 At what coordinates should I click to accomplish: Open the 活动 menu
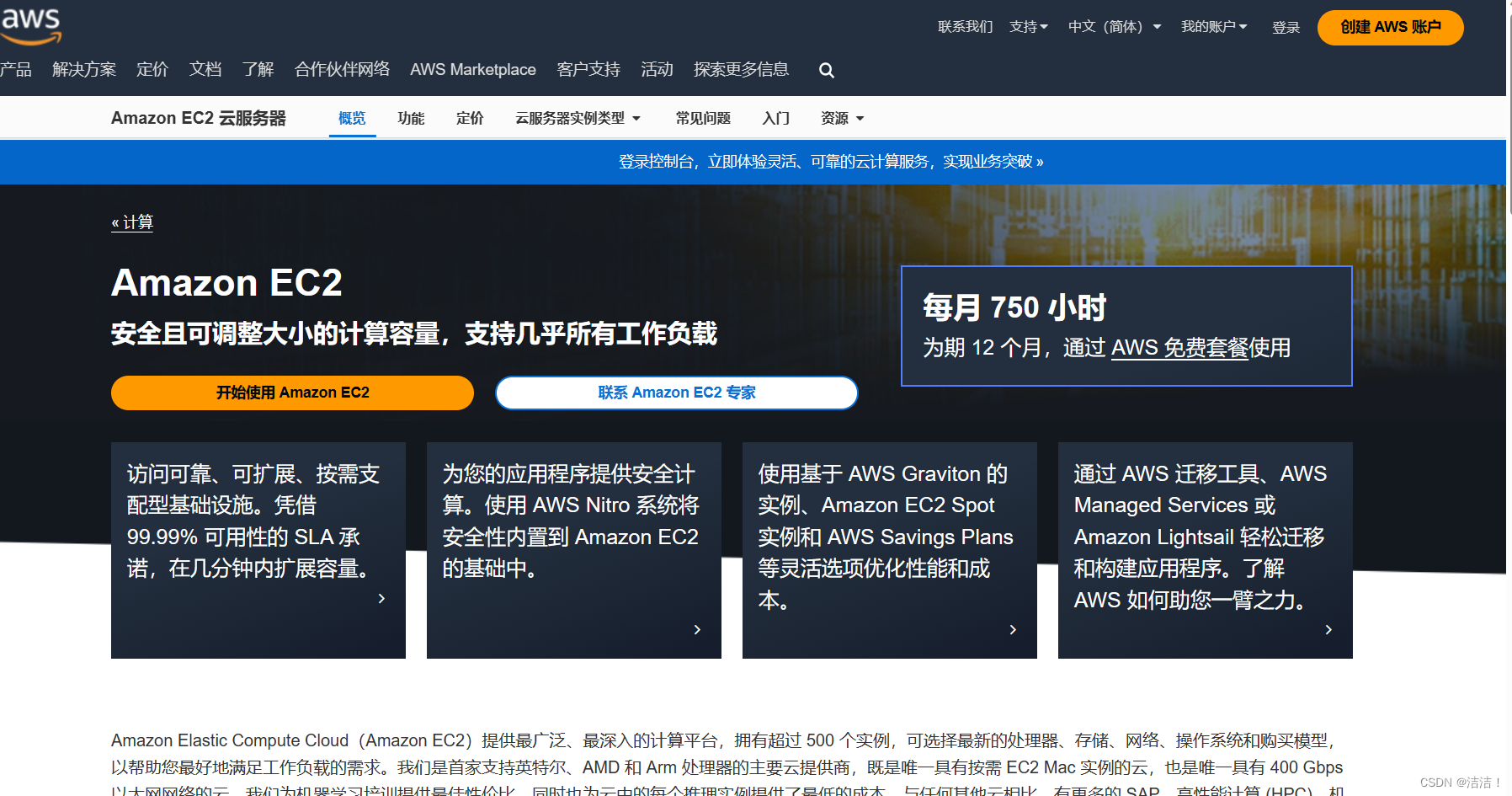pyautogui.click(x=657, y=70)
